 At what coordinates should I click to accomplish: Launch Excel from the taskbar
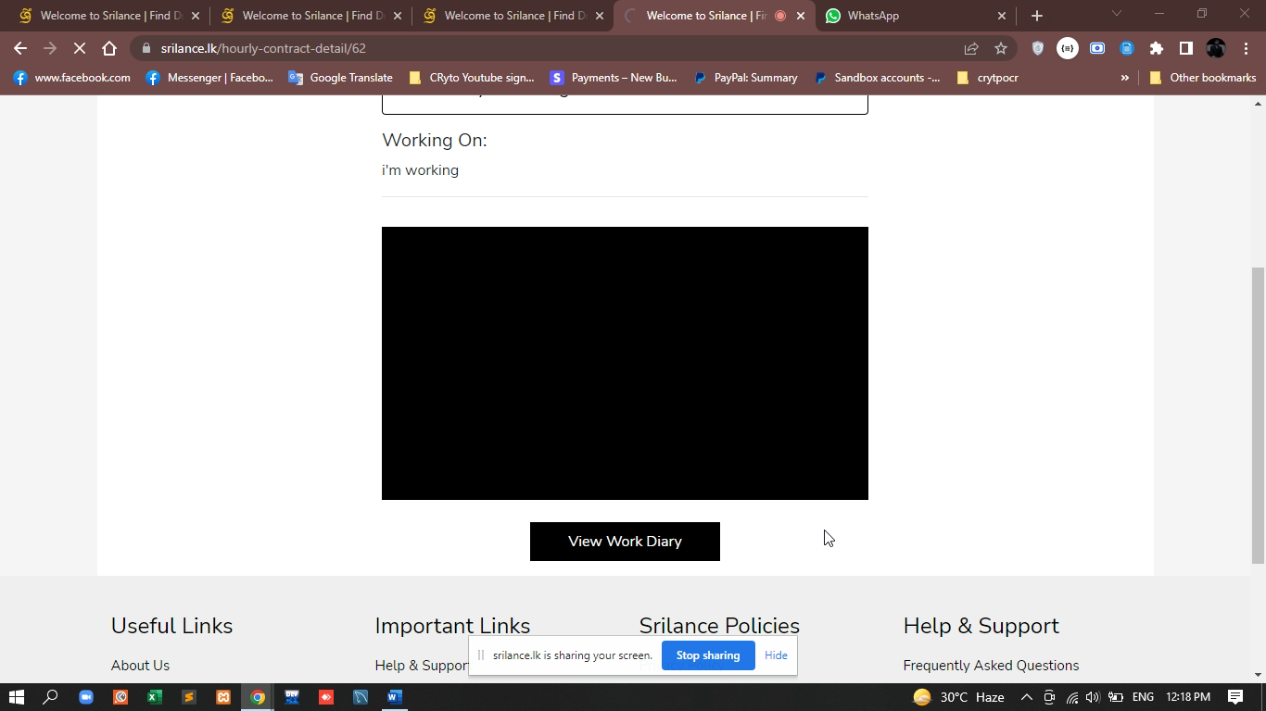click(154, 697)
